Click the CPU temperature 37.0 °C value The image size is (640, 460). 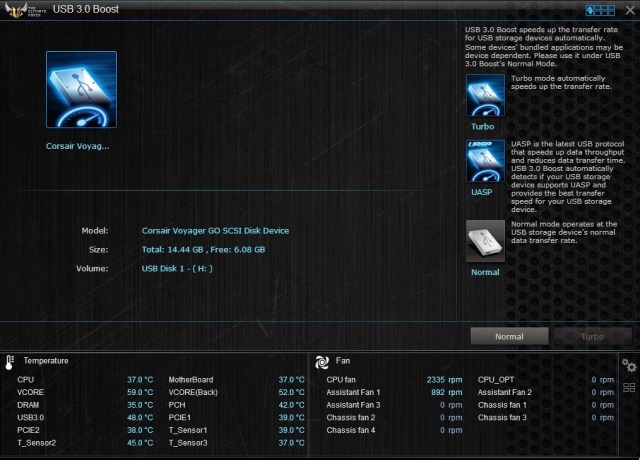(x=140, y=380)
